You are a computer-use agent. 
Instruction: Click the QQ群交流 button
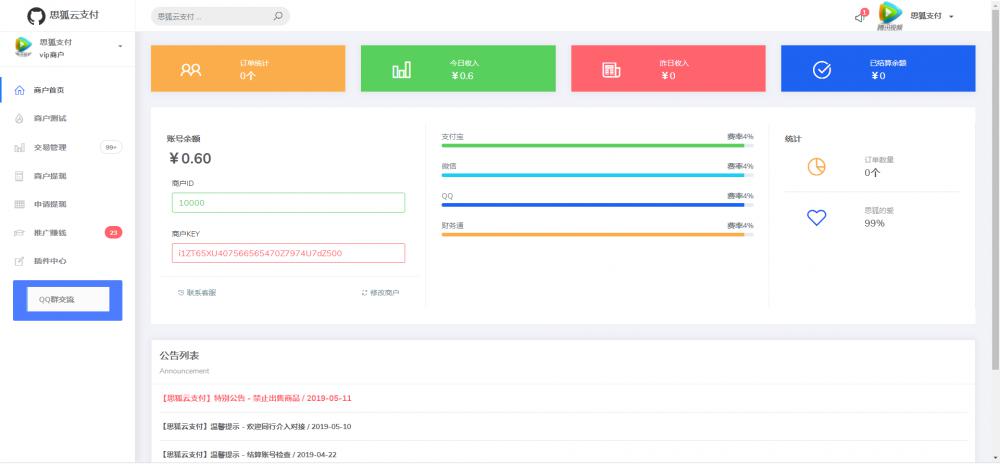tap(68, 299)
